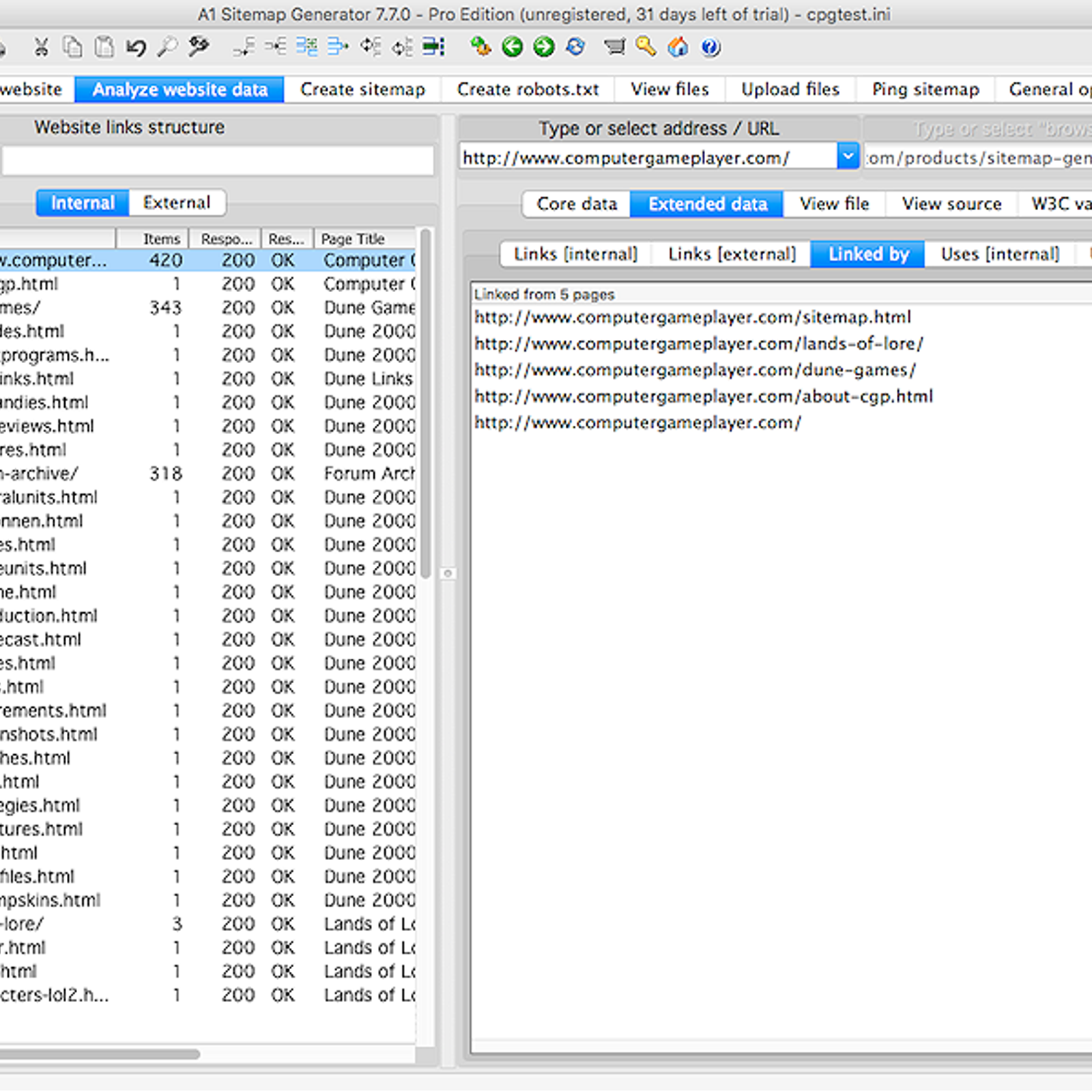This screenshot has height=1092, width=1092.
Task: Click the find-and-replace tools icon
Action: (199, 47)
